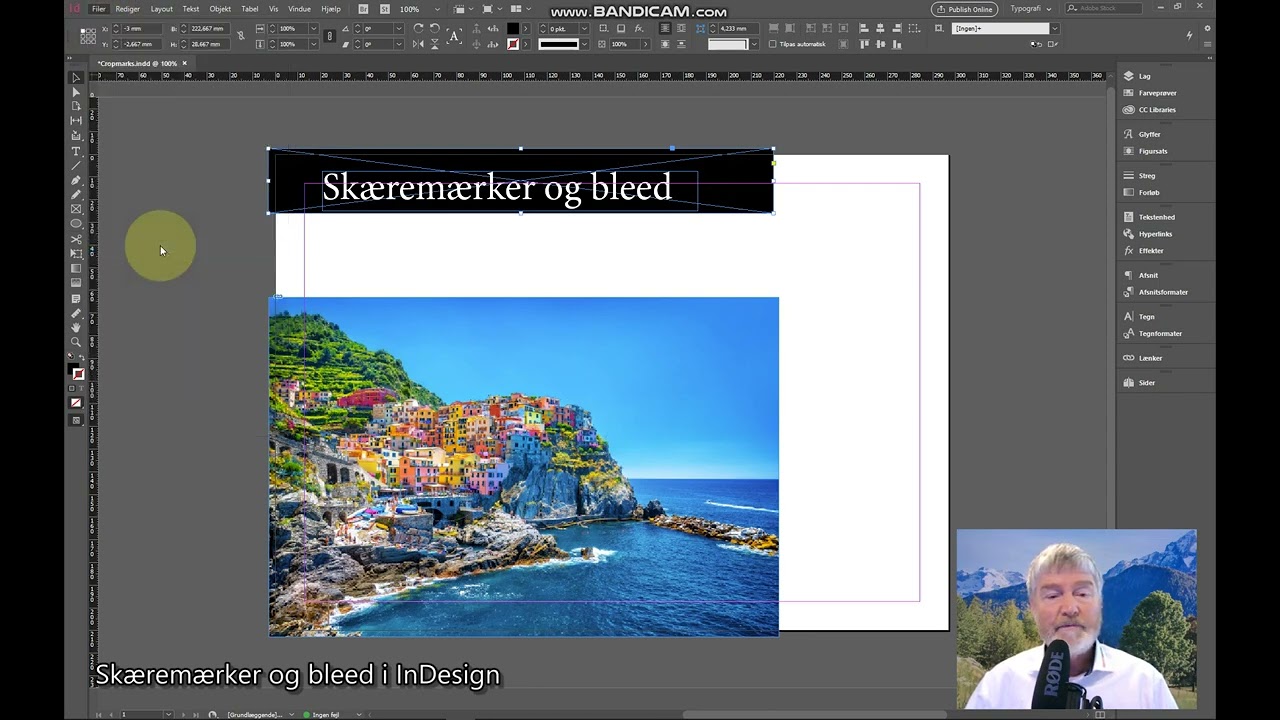Screen dimensions: 1280x720
Task: Open the Farveprøver swatches panel
Action: coord(1157,93)
